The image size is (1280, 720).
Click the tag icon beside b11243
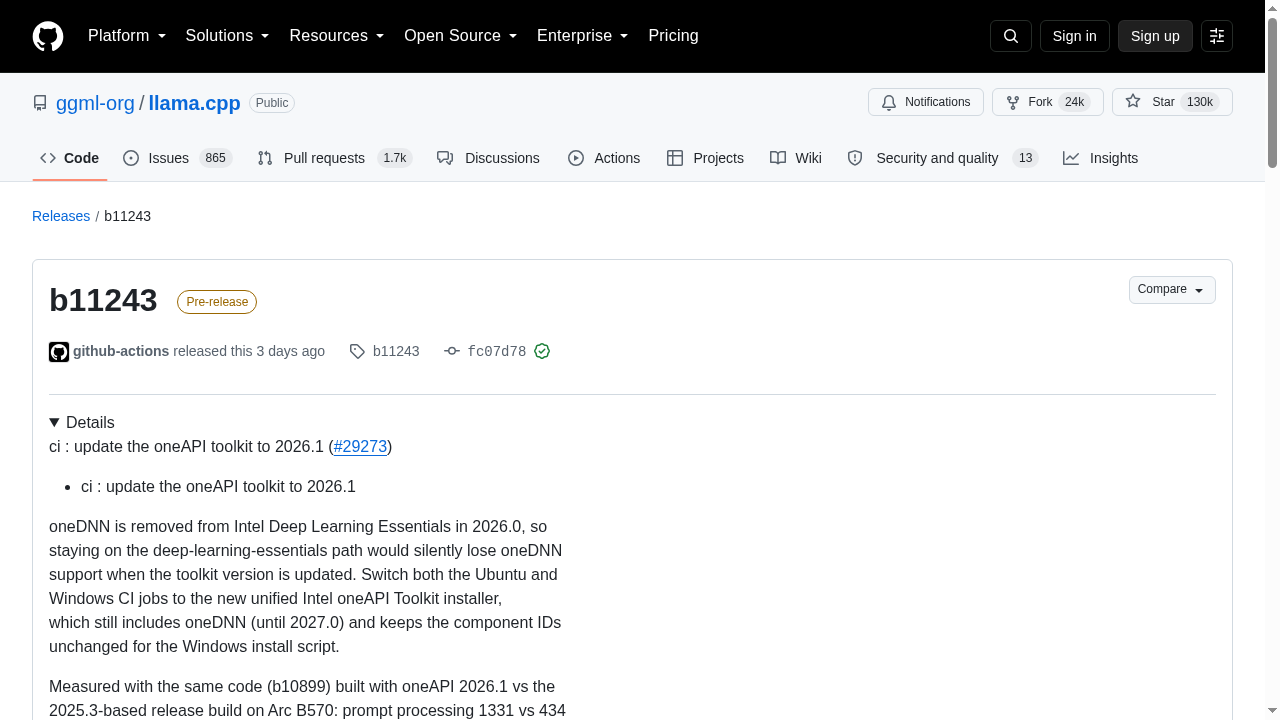click(357, 352)
